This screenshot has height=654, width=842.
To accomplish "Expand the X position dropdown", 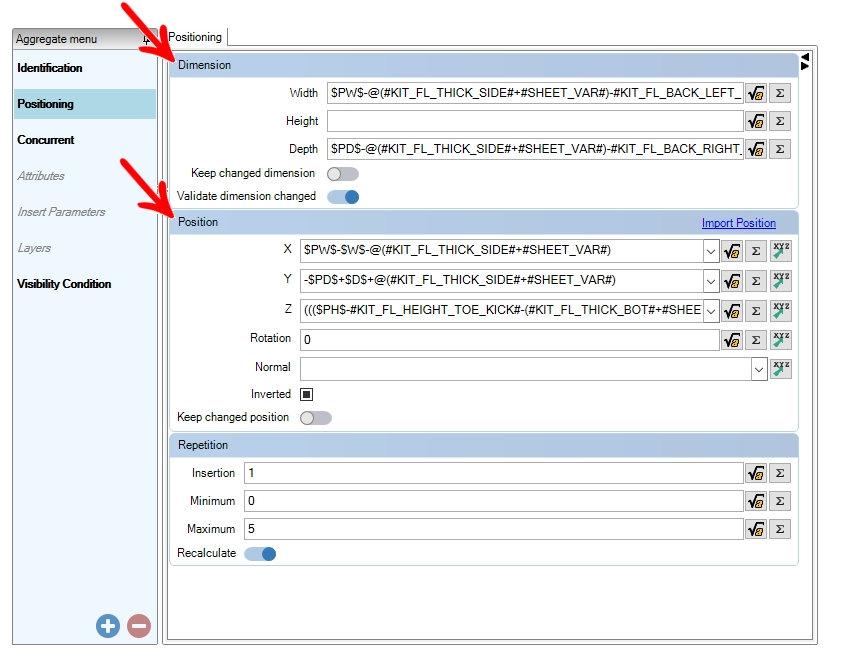I will point(711,251).
